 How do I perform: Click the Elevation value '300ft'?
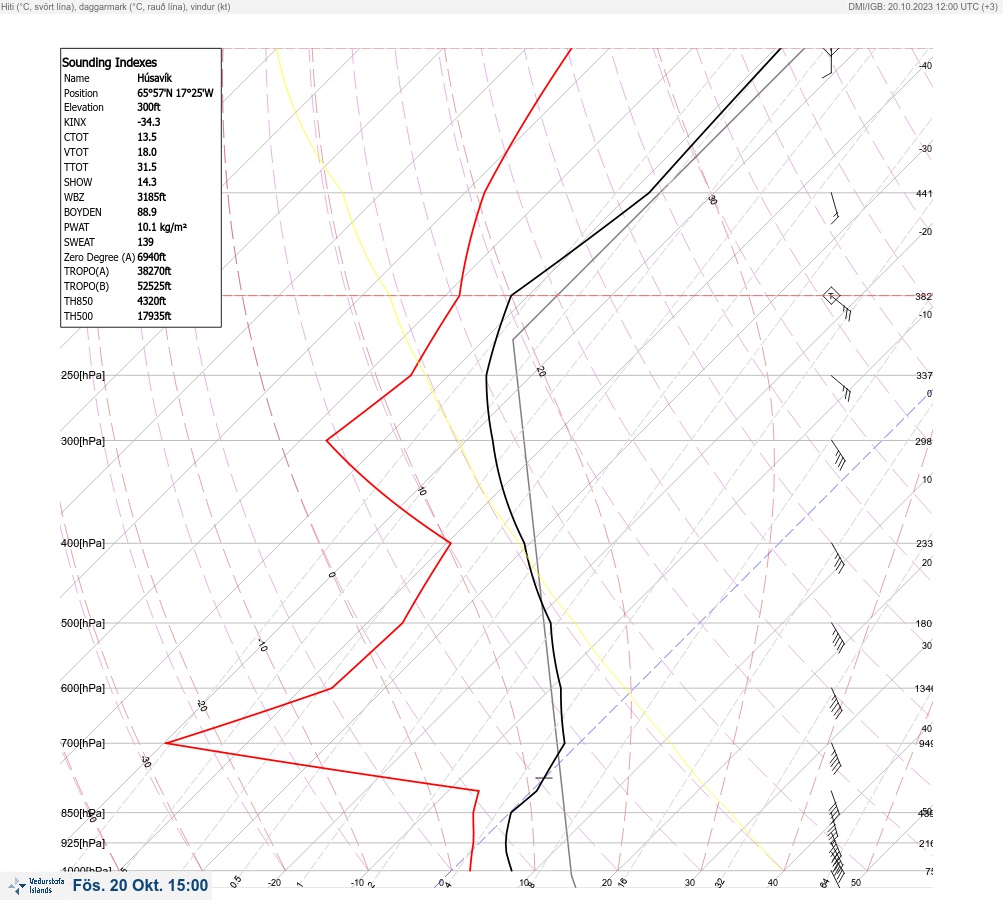[148, 107]
